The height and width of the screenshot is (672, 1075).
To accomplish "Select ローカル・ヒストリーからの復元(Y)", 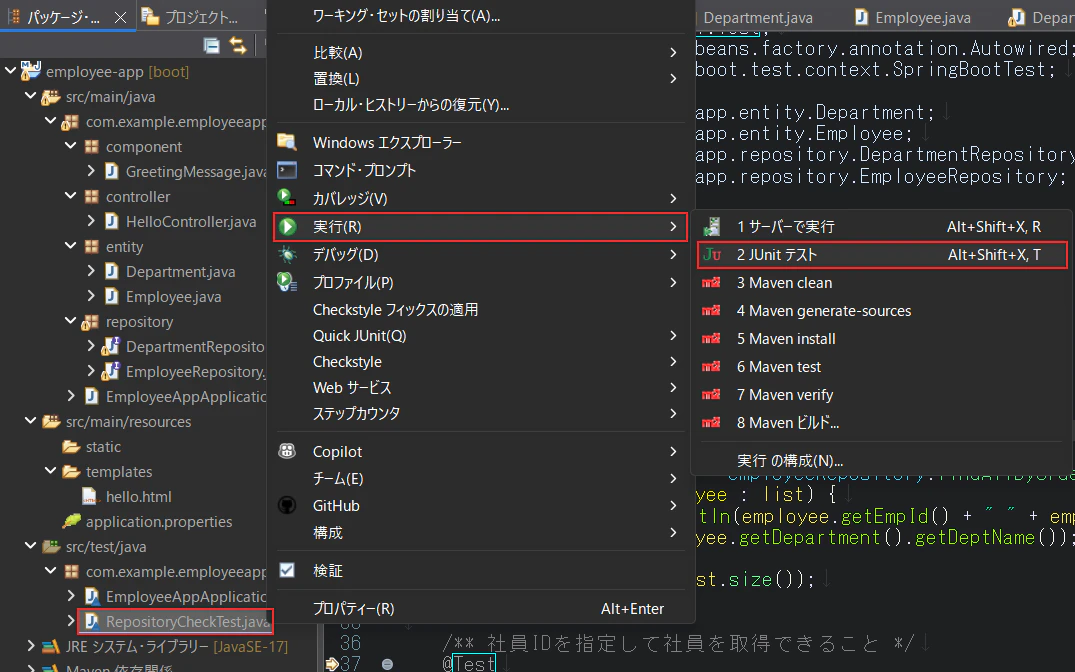I will coord(480,105).
